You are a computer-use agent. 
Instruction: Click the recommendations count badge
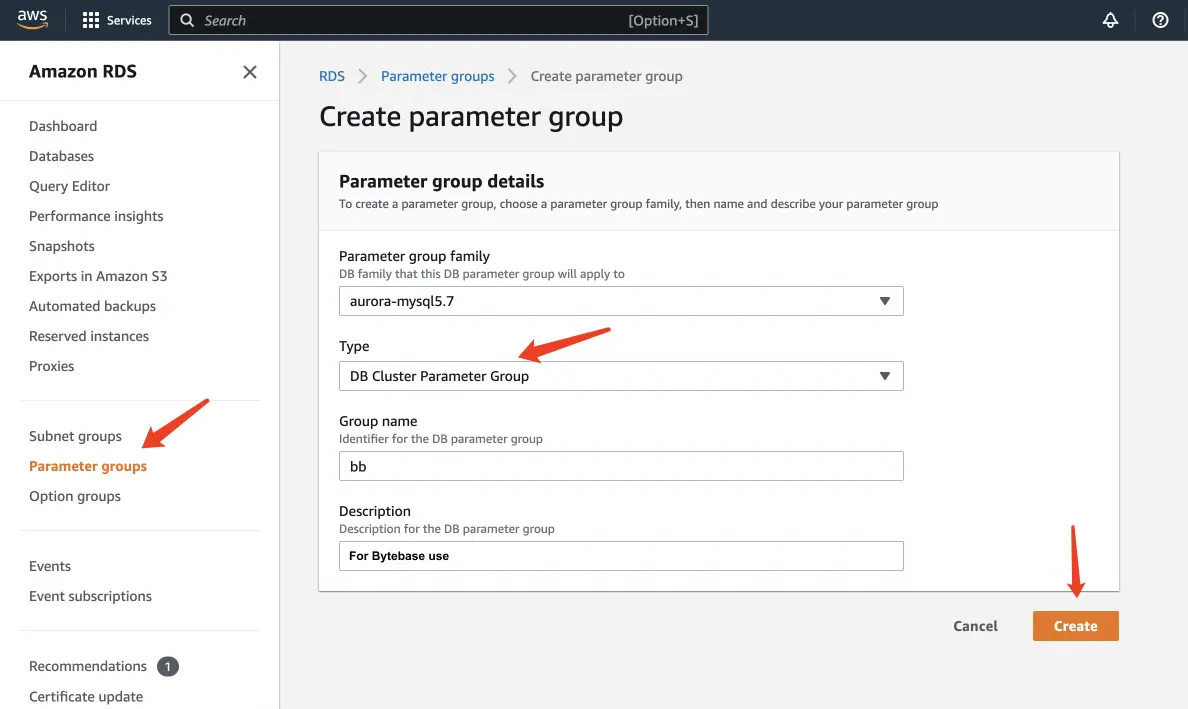(167, 667)
